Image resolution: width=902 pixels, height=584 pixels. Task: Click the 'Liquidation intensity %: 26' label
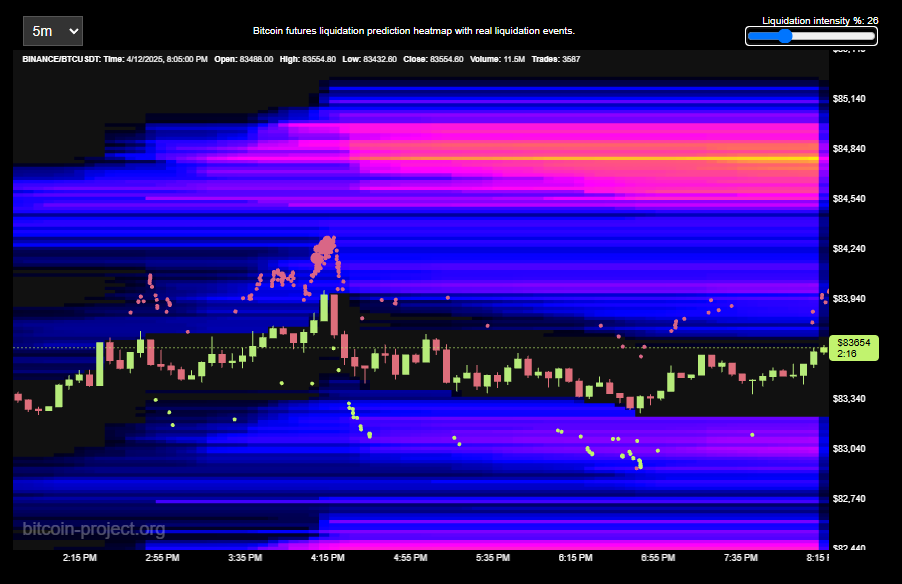click(820, 21)
